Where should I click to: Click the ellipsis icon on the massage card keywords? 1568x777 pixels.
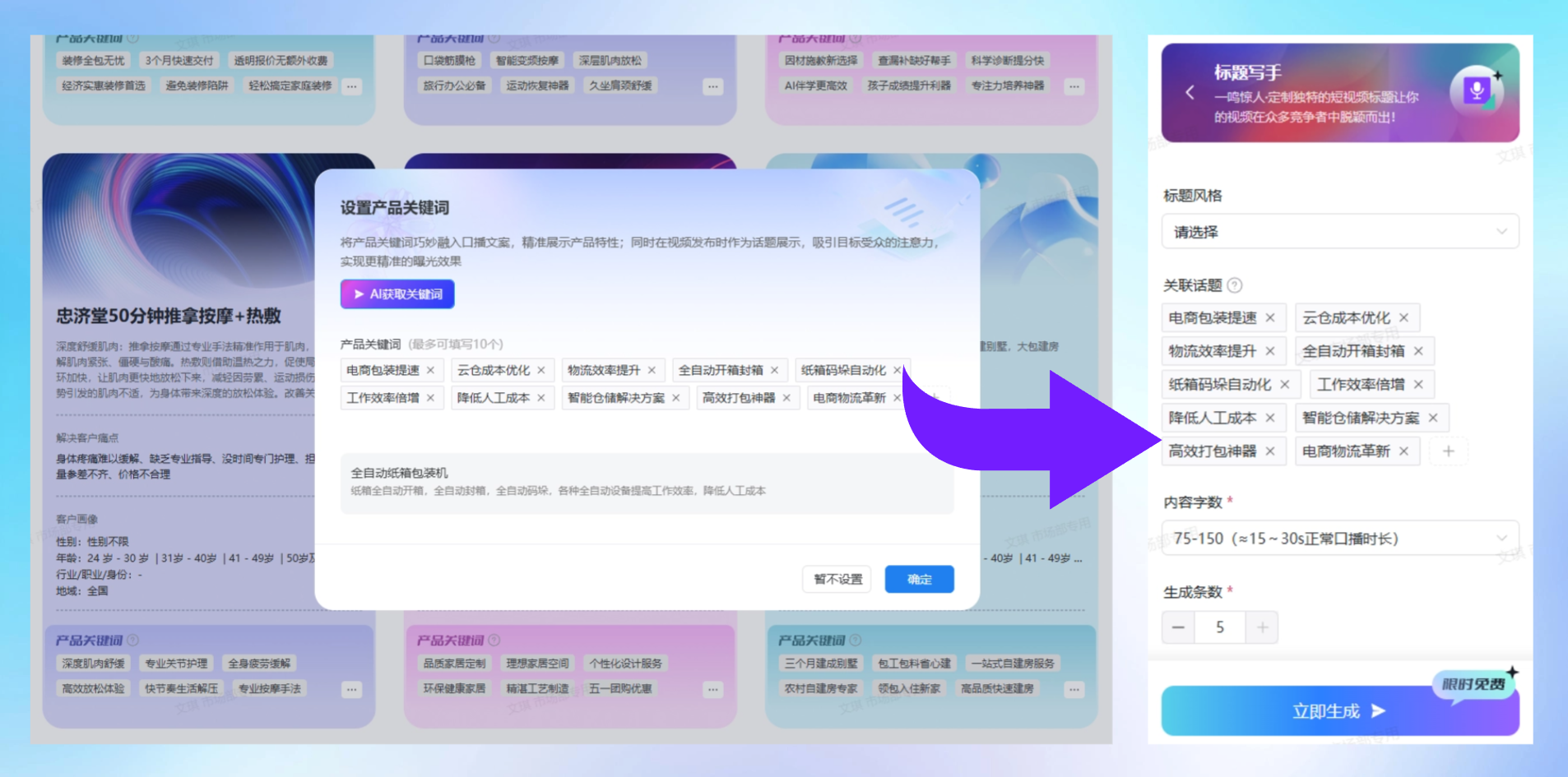click(x=352, y=689)
